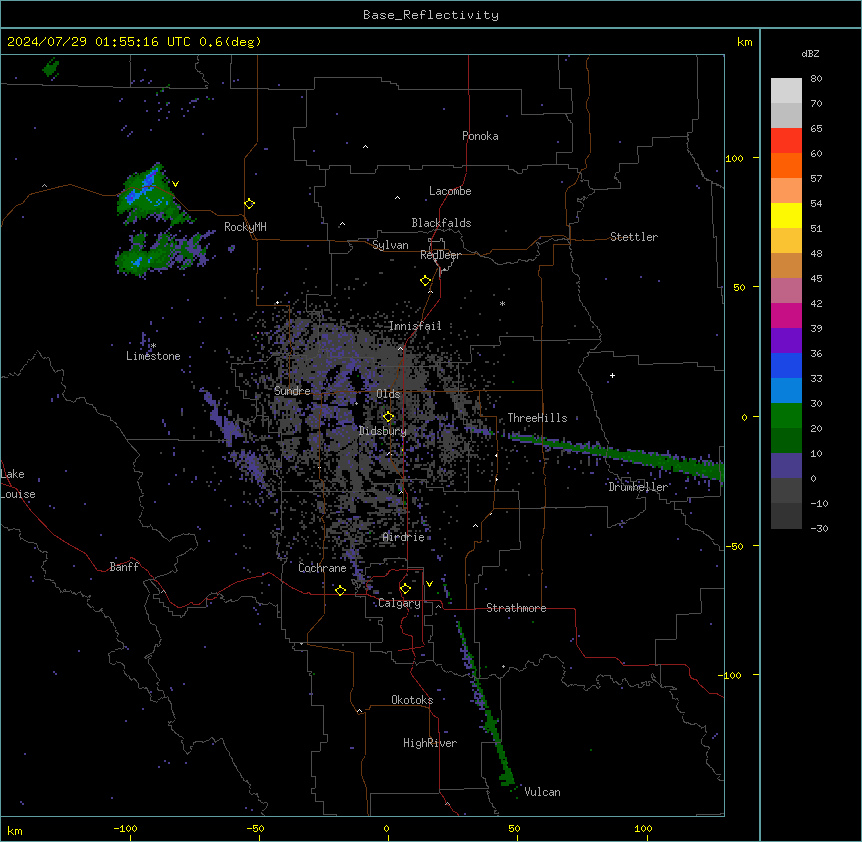Click the Limestone label
862x842 pixels.
click(153, 356)
